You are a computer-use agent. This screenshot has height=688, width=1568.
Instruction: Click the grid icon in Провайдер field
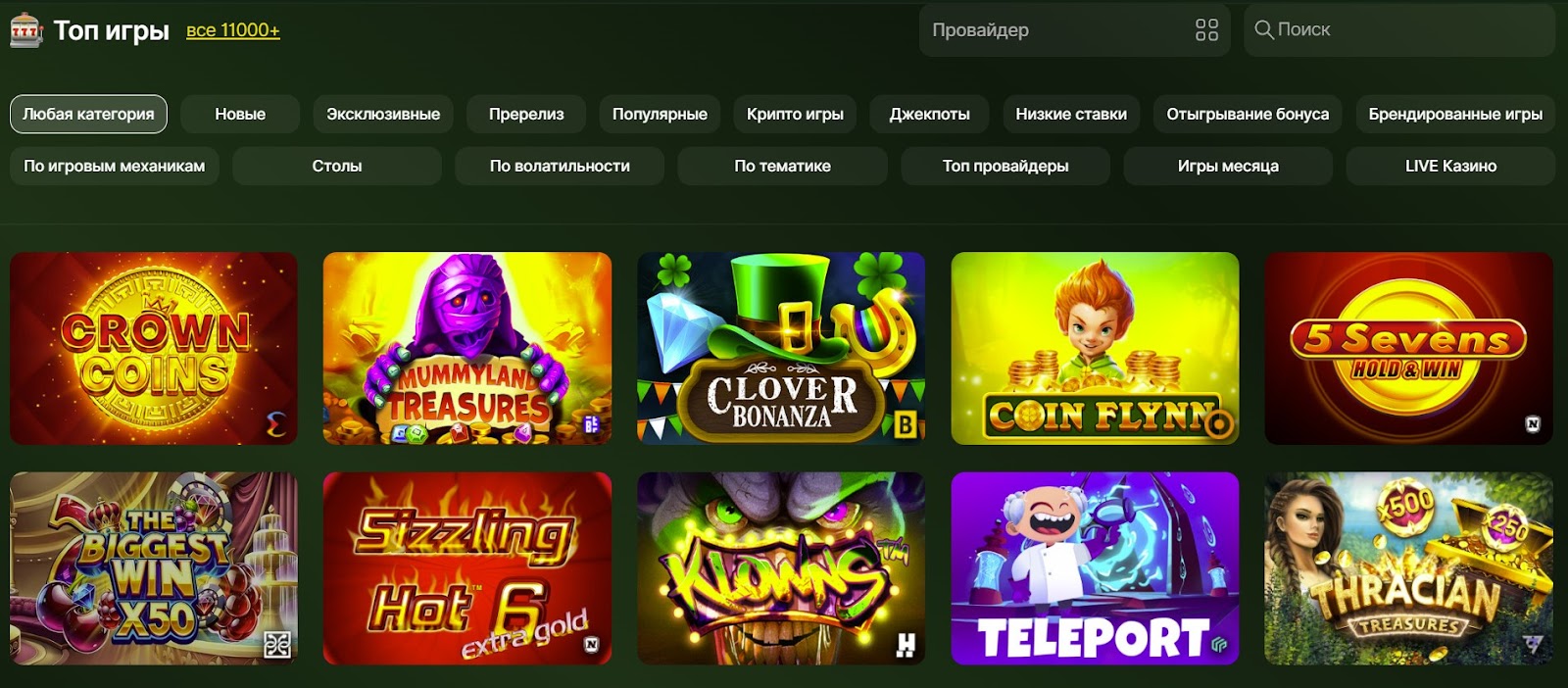[1206, 30]
